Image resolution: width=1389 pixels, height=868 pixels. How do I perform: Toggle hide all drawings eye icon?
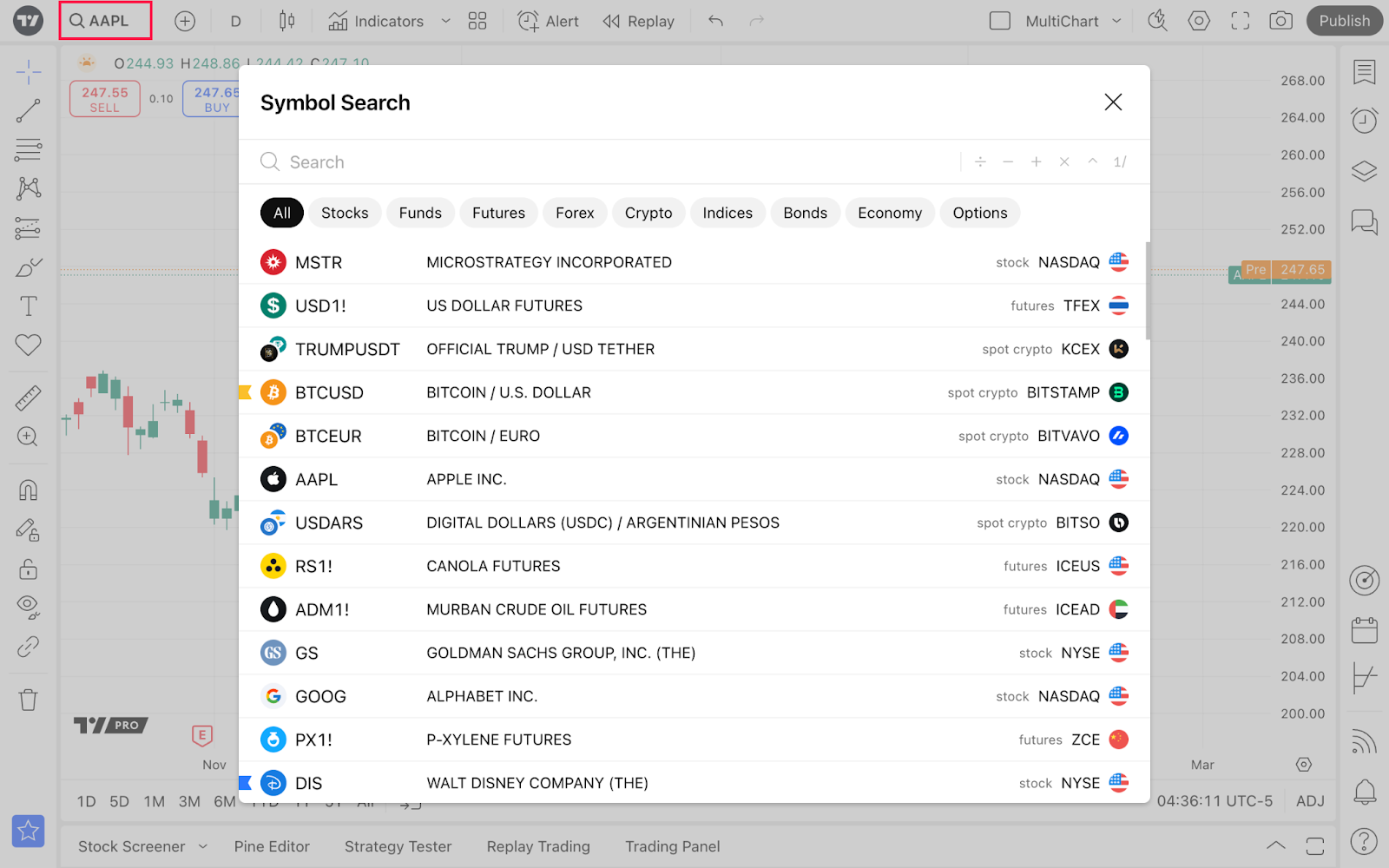(29, 608)
